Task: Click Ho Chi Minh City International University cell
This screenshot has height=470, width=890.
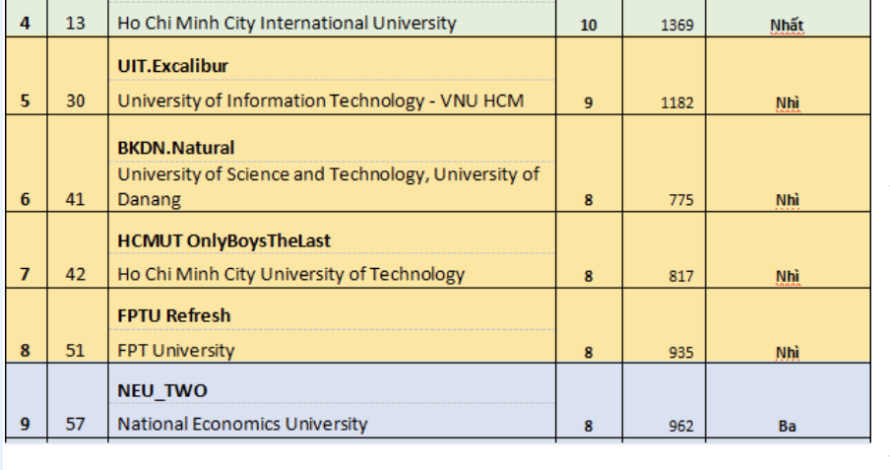Action: (x=287, y=23)
